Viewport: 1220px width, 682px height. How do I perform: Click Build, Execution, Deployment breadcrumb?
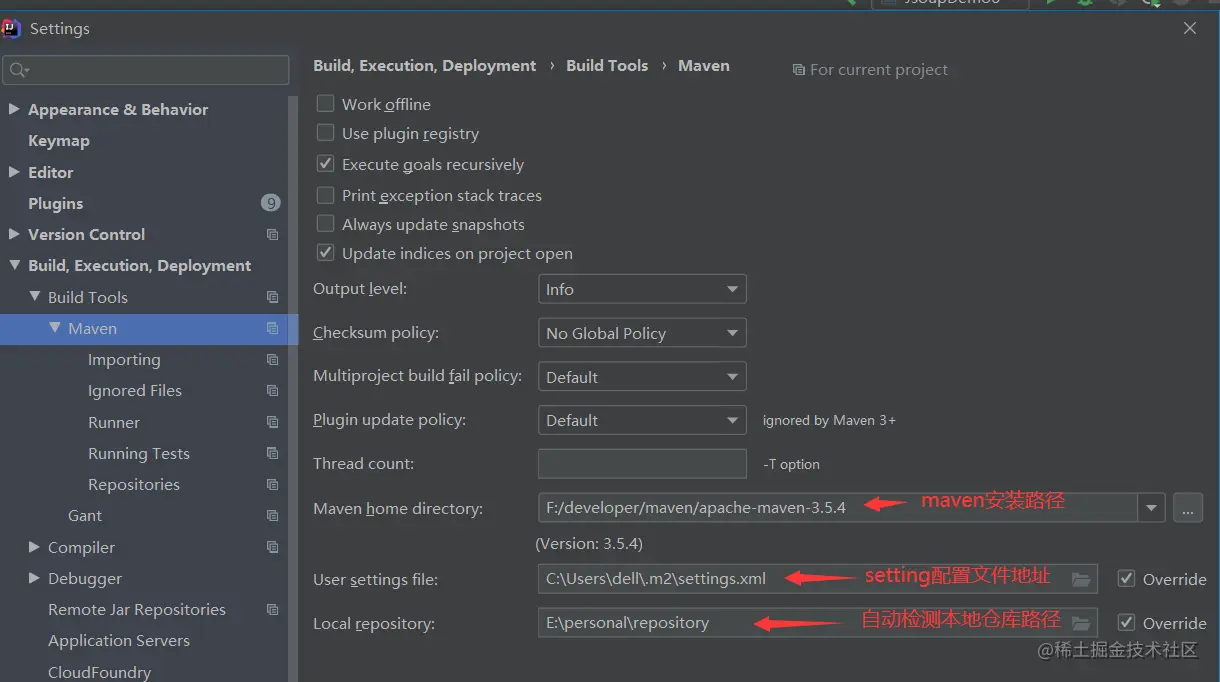tap(425, 66)
